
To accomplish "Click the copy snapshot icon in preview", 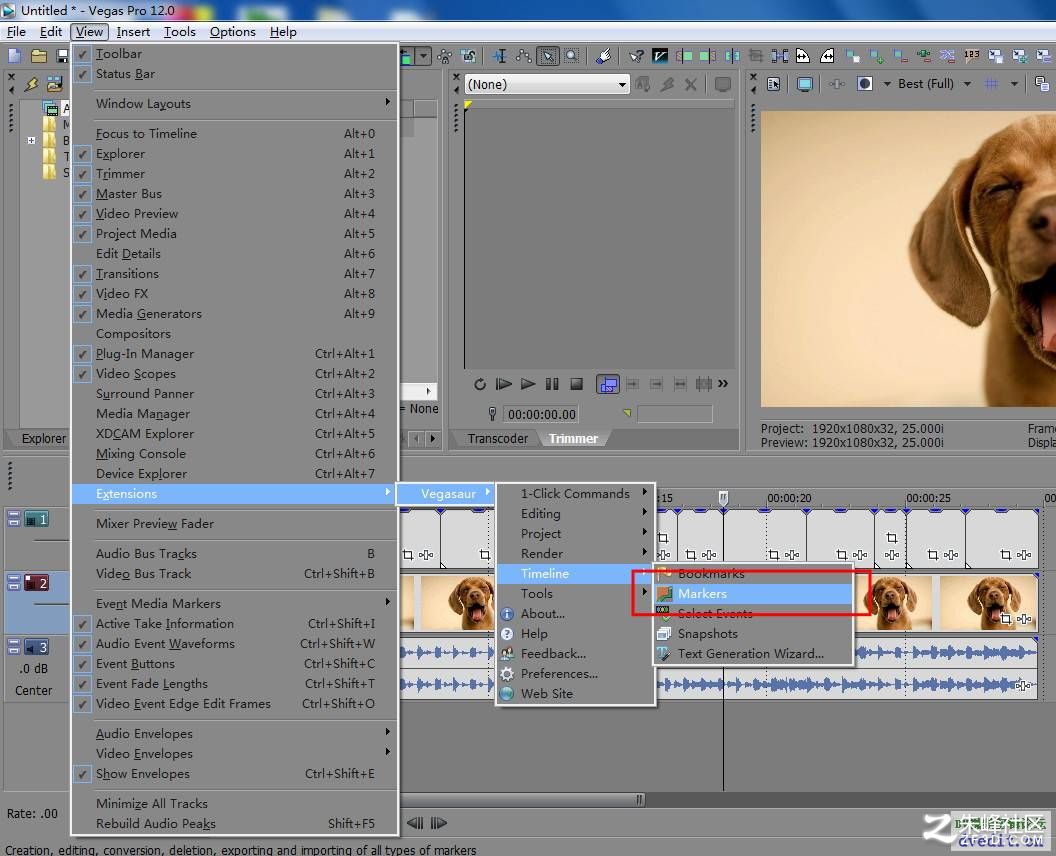I will click(x=1042, y=84).
